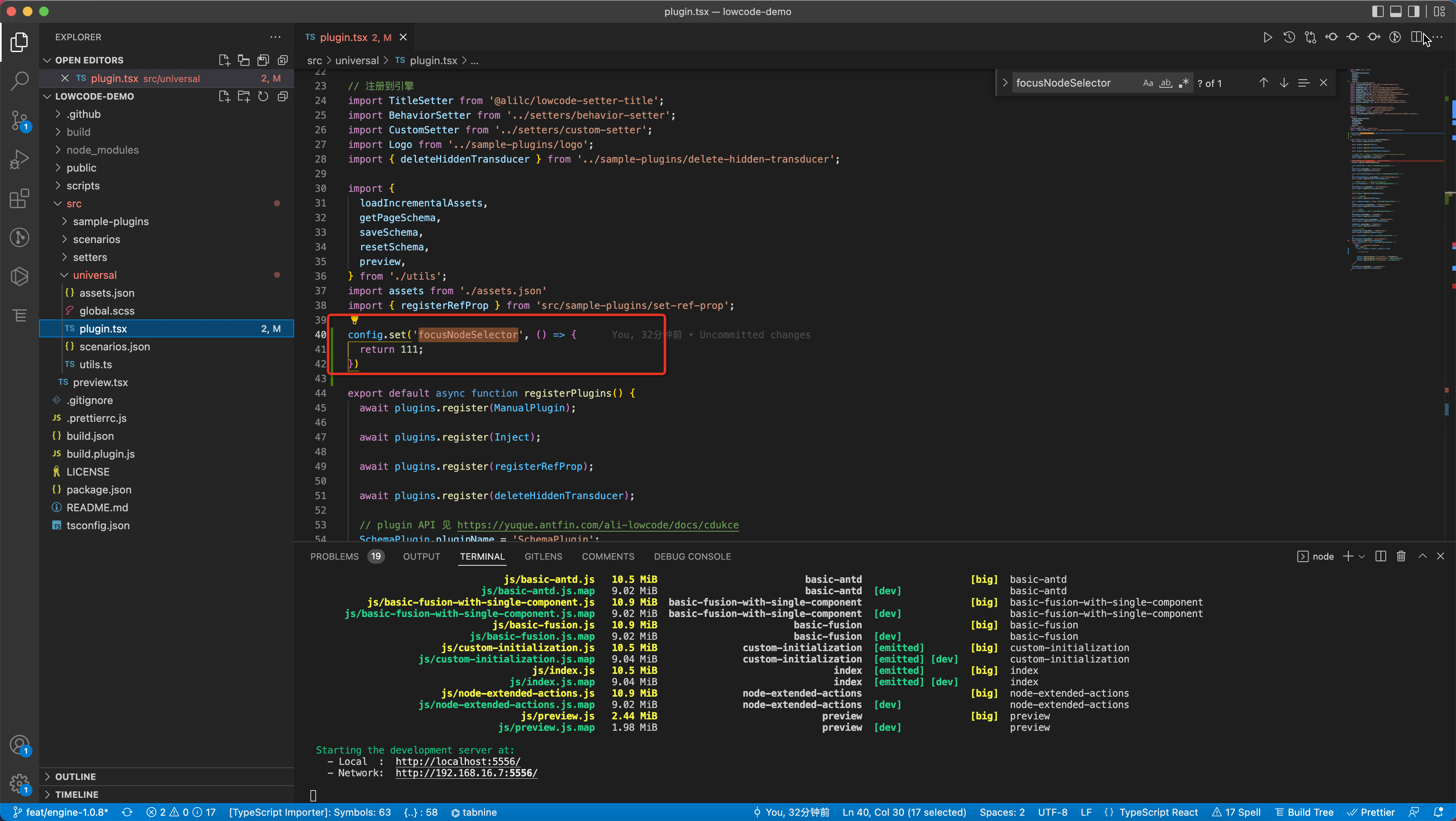Image resolution: width=1456 pixels, height=821 pixels.
Task: Refresh the LOWCODE-DEMO explorer
Action: click(263, 97)
